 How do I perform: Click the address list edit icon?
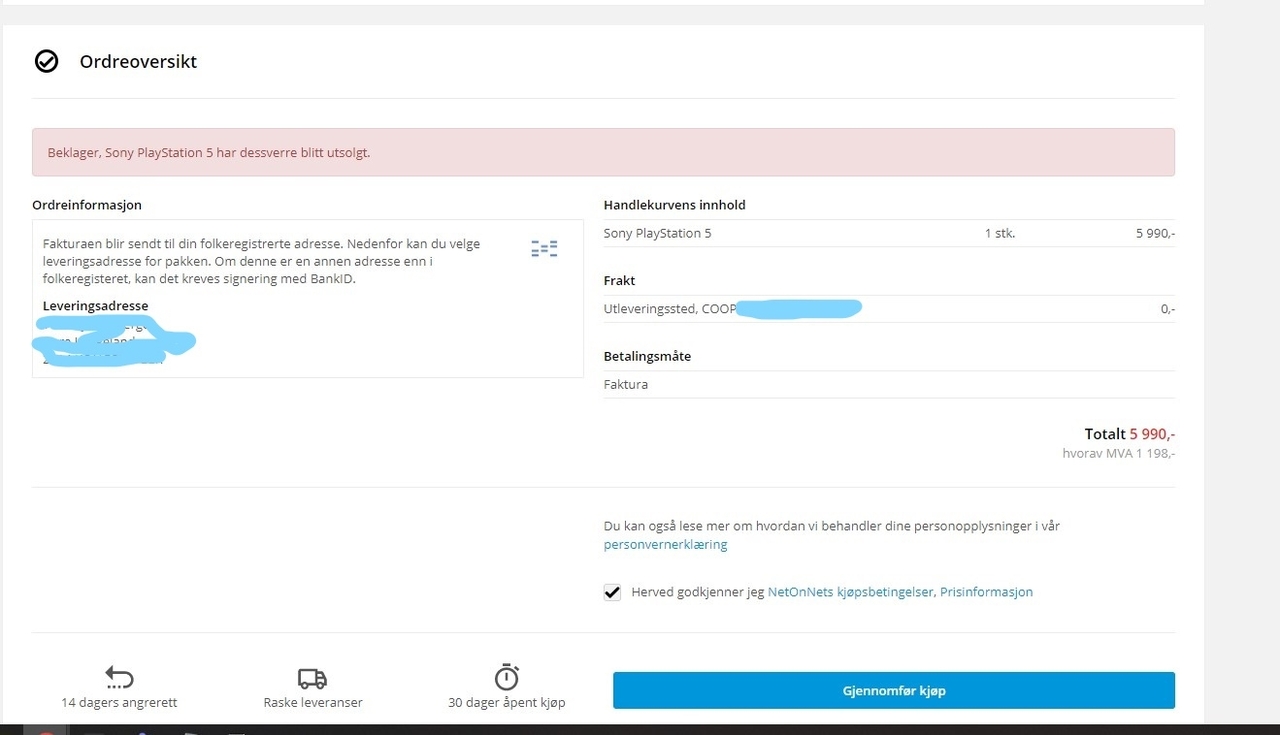(544, 249)
